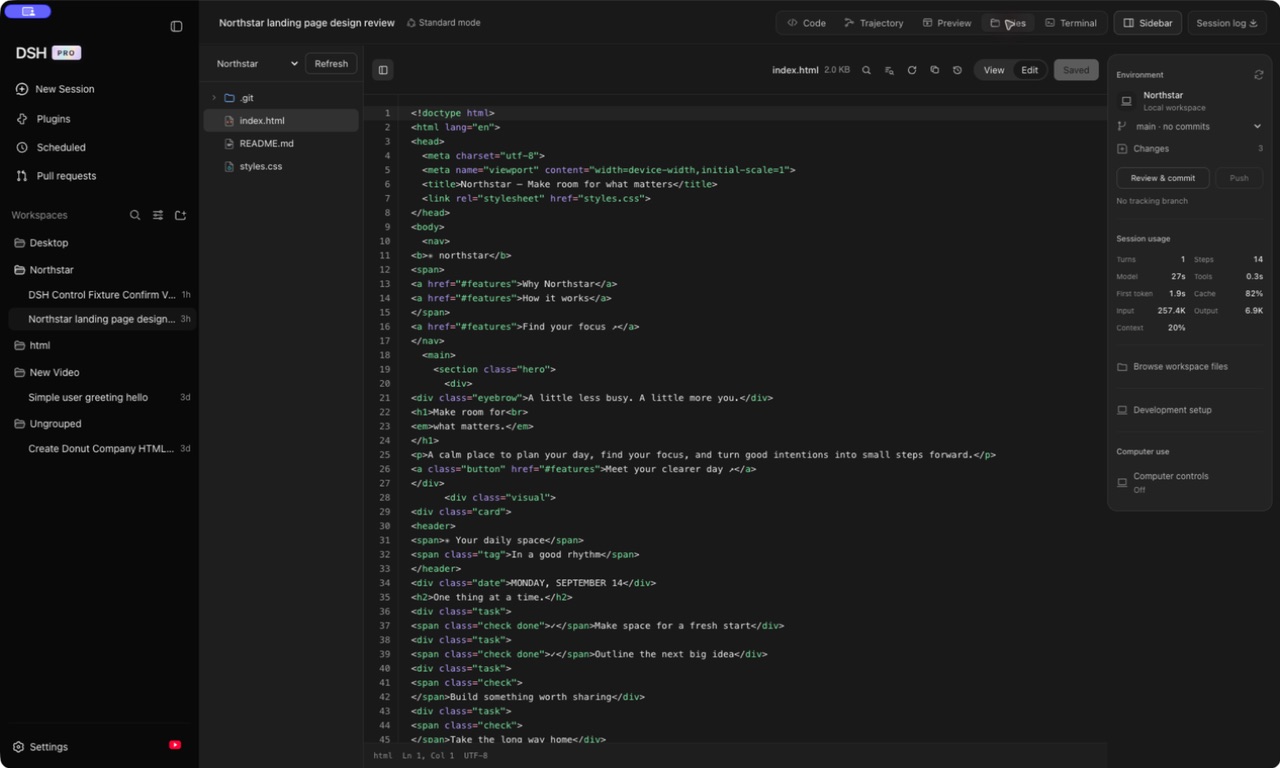Click the Push button
This screenshot has width=1280, height=768.
tap(1239, 178)
